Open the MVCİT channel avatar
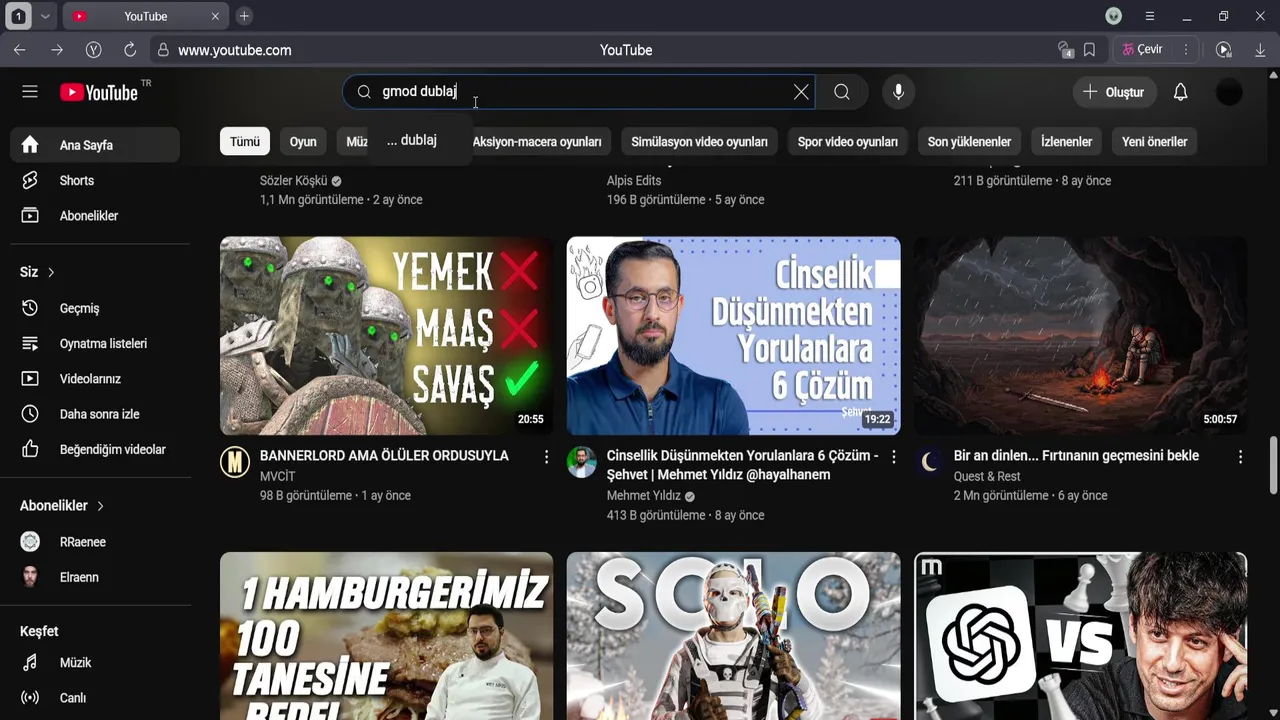The width and height of the screenshot is (1280, 720). pyautogui.click(x=235, y=462)
